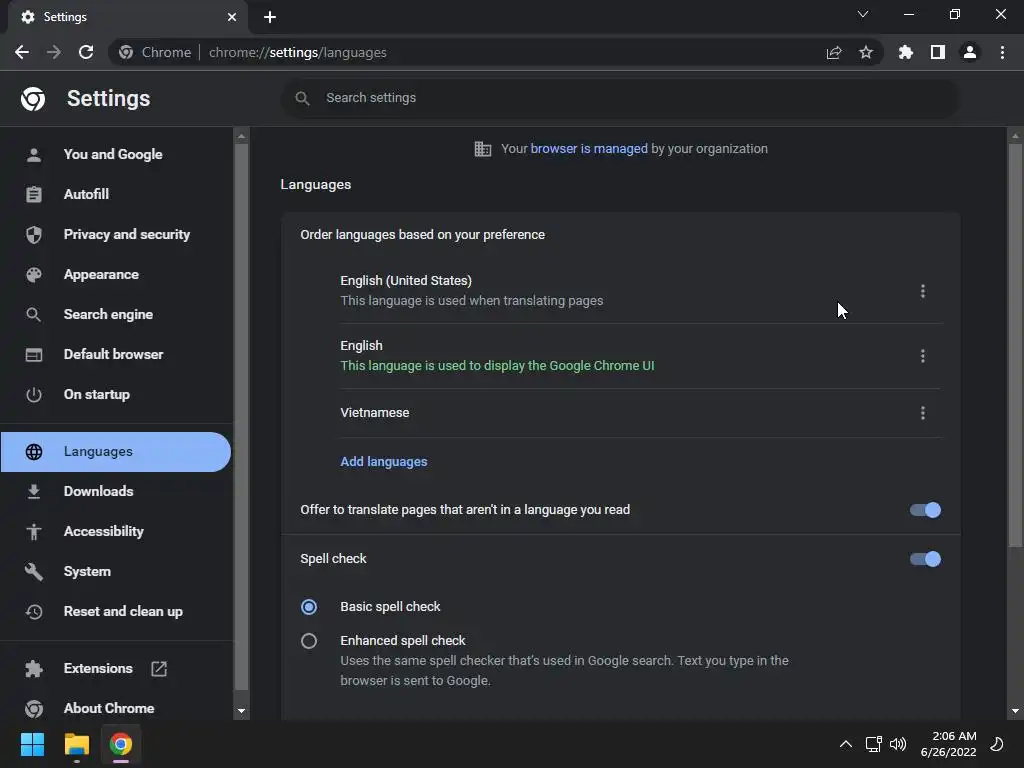Click the magnifier icon in Search settings

click(302, 98)
